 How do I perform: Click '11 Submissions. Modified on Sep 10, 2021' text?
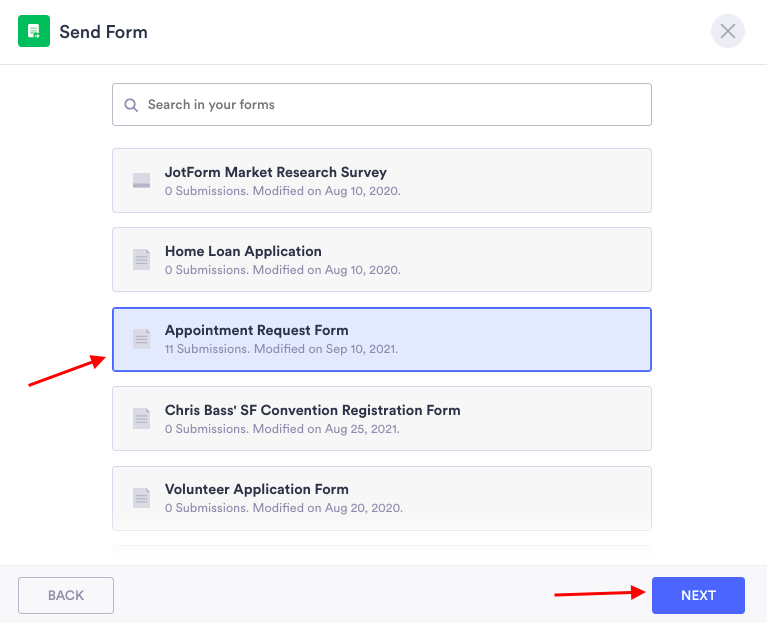pyautogui.click(x=281, y=349)
